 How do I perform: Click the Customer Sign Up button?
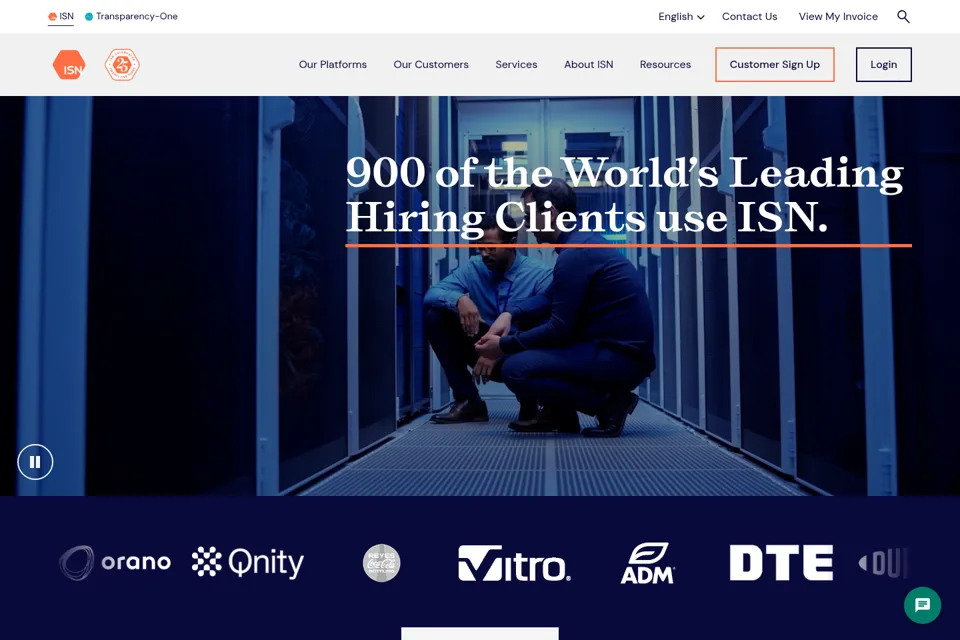pos(774,64)
